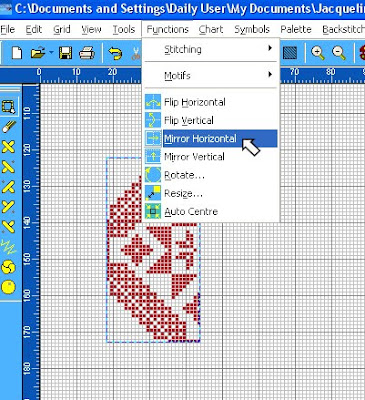Viewport: 365px width, 400px height.
Task: Click the New document icon
Action: pos(17,53)
